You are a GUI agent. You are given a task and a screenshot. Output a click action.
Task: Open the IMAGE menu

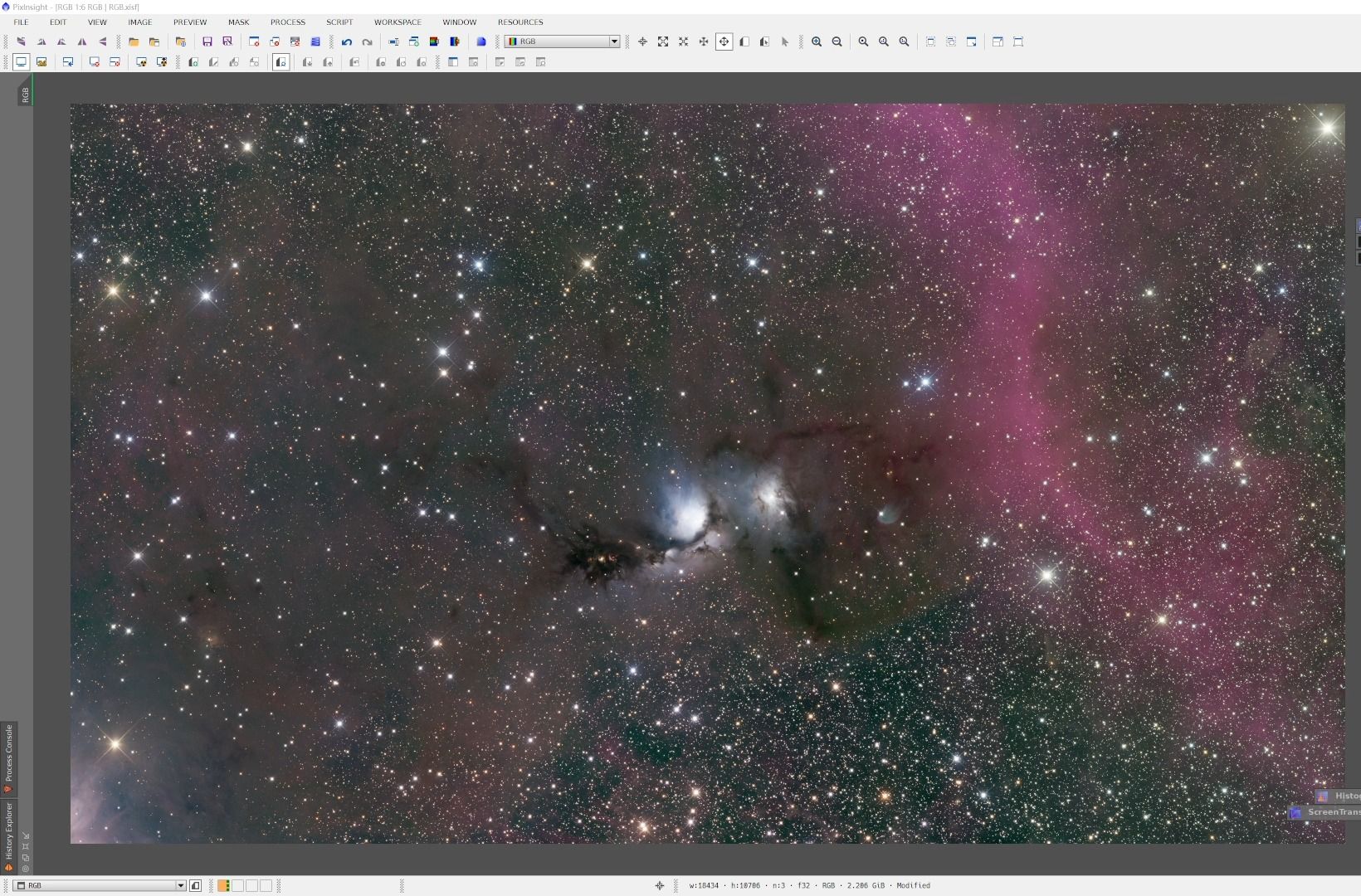point(139,22)
